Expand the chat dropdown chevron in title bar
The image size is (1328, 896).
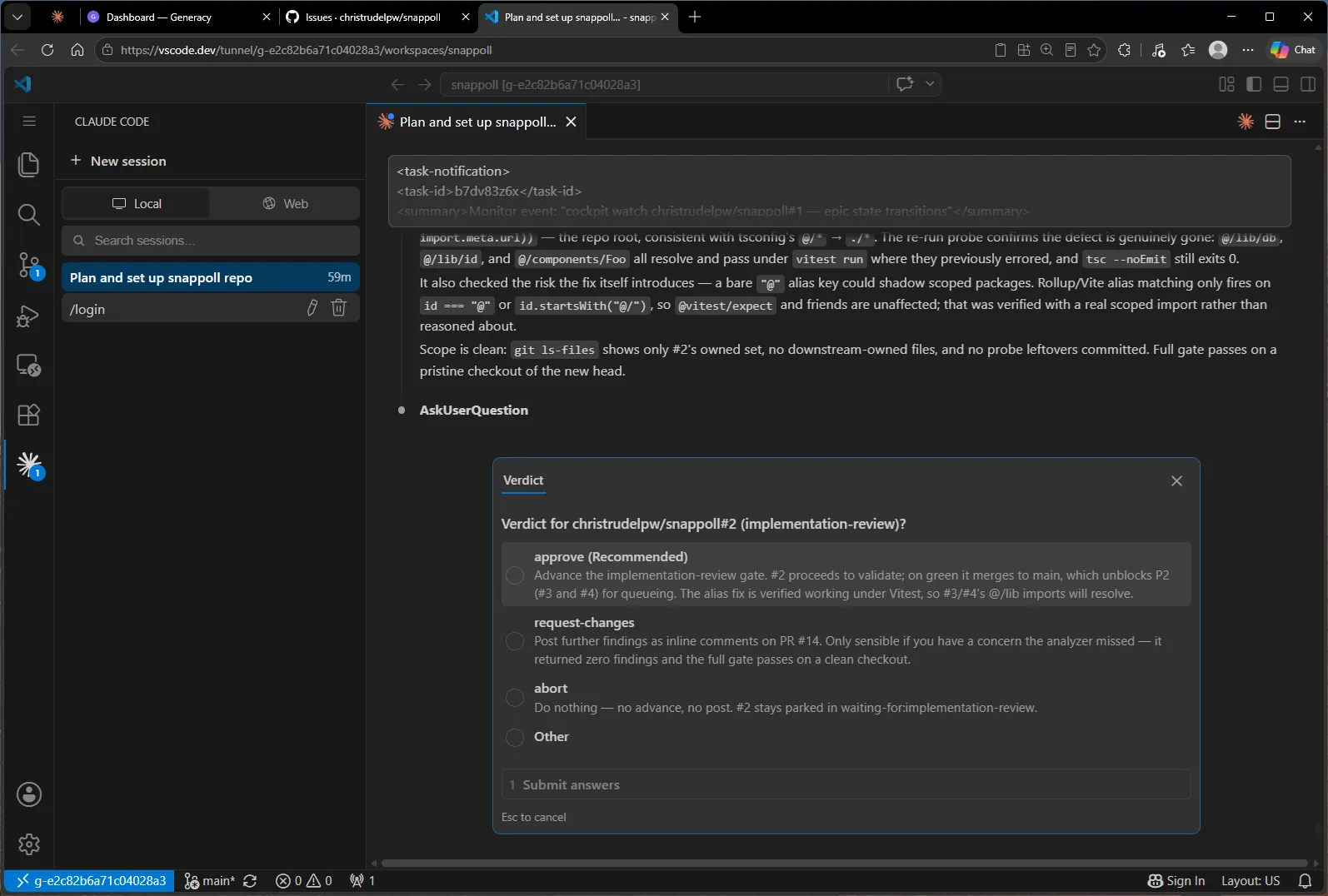pos(930,84)
